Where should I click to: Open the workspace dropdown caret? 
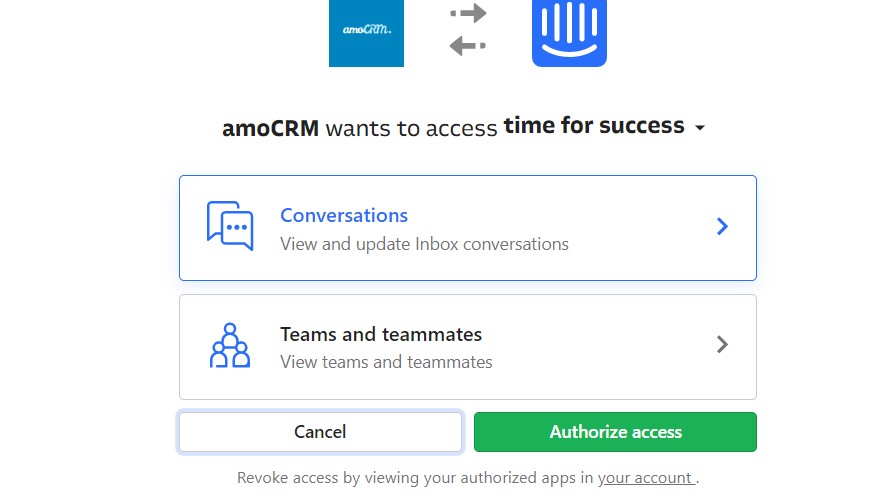pos(700,128)
